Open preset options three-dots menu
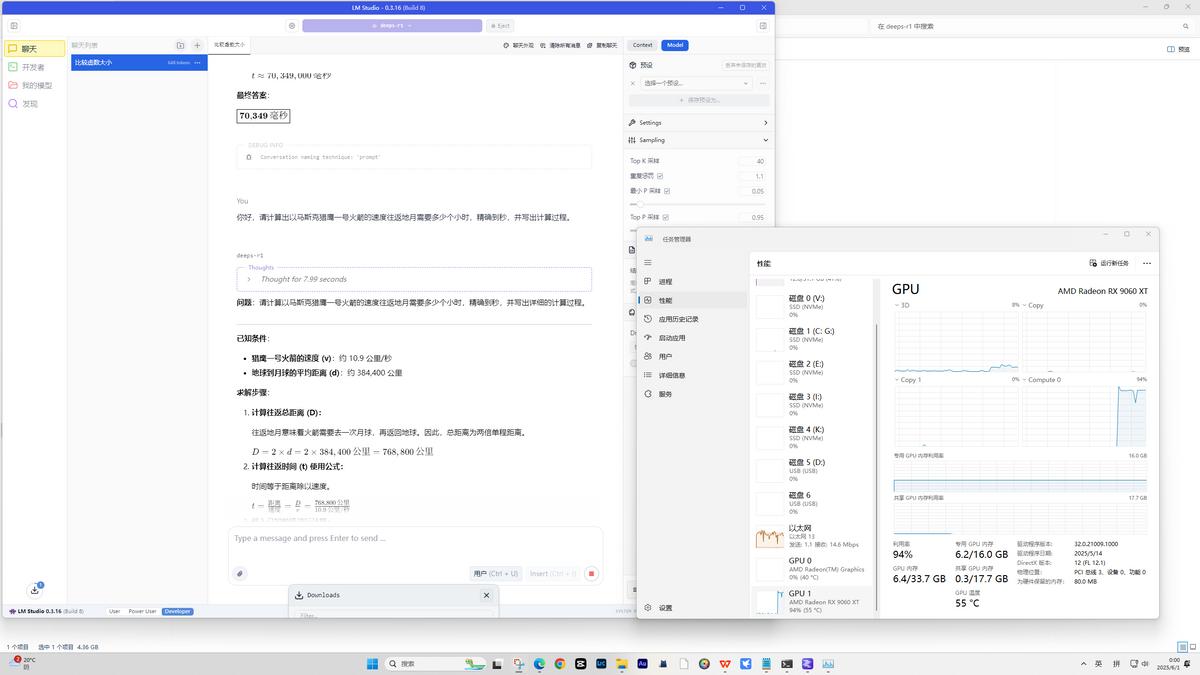 (763, 83)
